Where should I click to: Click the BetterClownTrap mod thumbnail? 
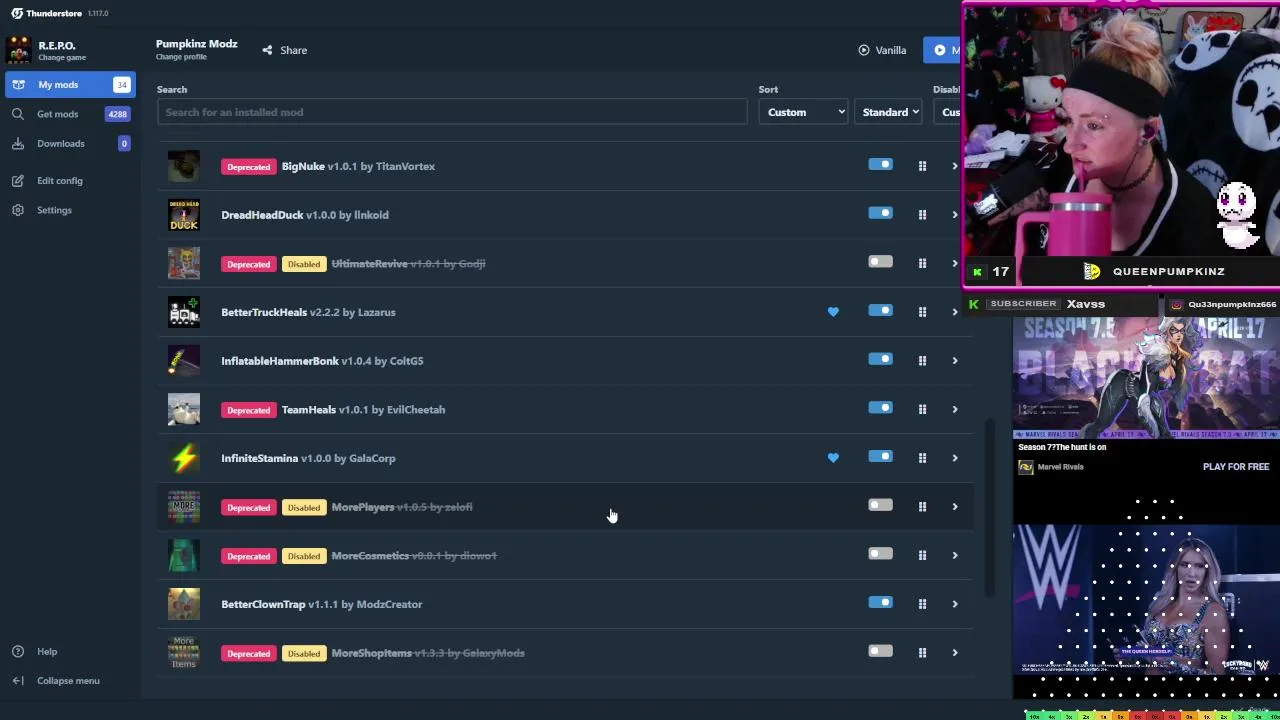[x=184, y=604]
